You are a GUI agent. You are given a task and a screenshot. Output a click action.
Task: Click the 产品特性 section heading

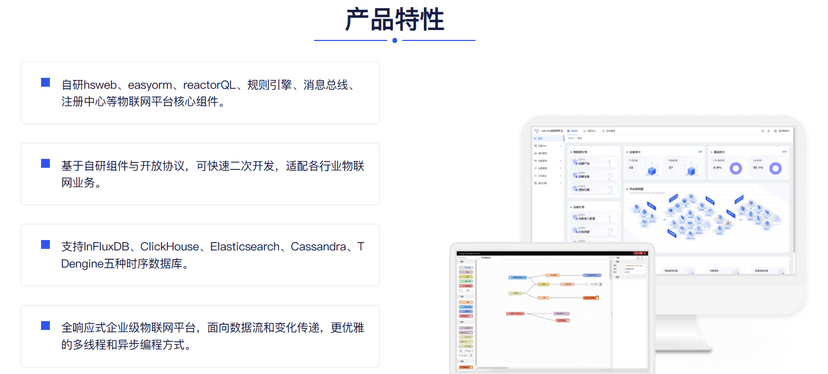394,20
